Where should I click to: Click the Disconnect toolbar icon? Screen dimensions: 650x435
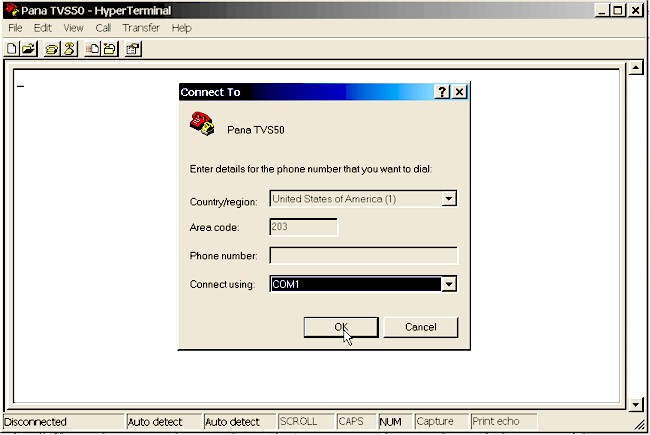coord(69,48)
